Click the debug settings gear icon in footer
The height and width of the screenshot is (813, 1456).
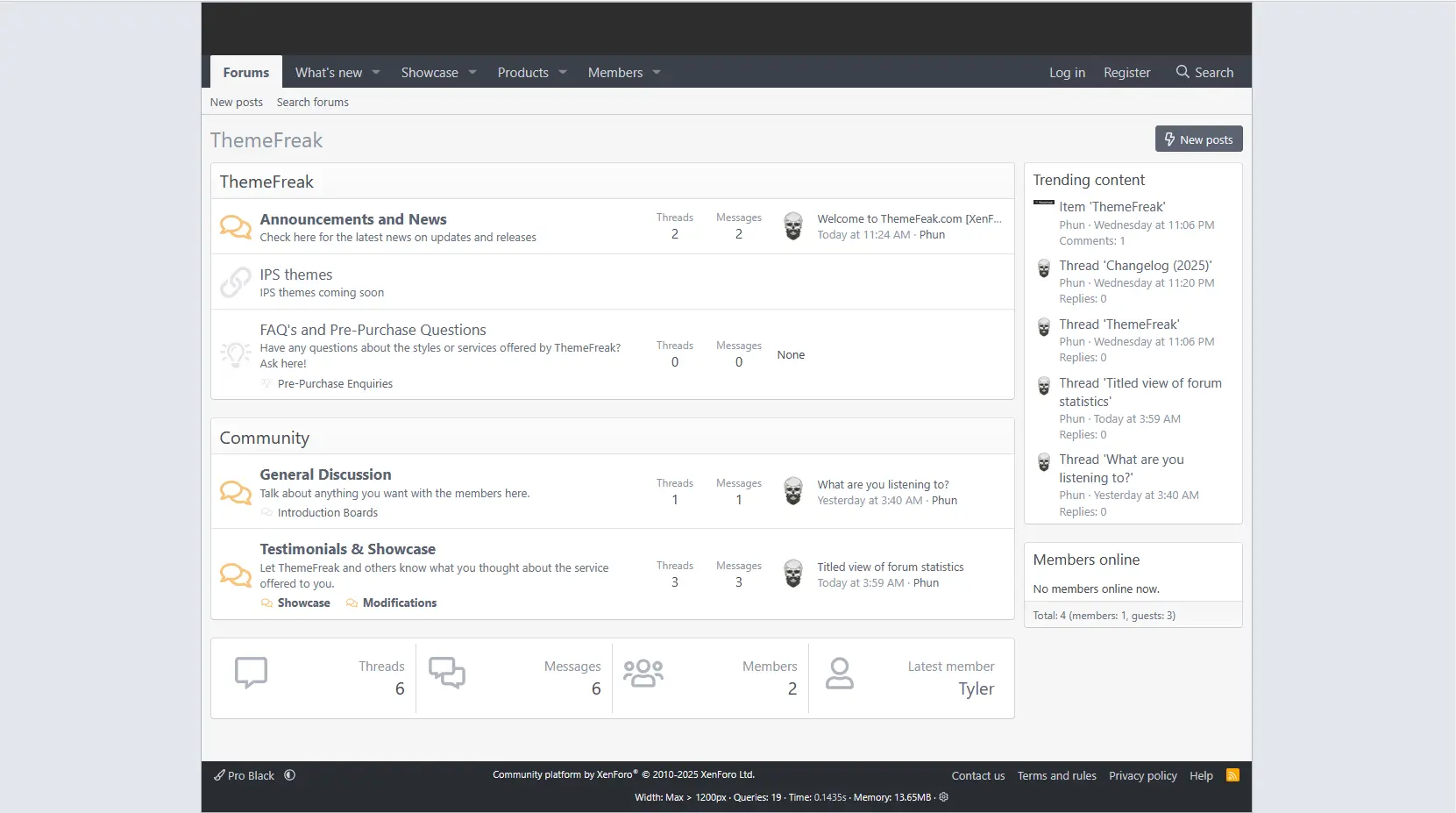pyautogui.click(x=944, y=797)
